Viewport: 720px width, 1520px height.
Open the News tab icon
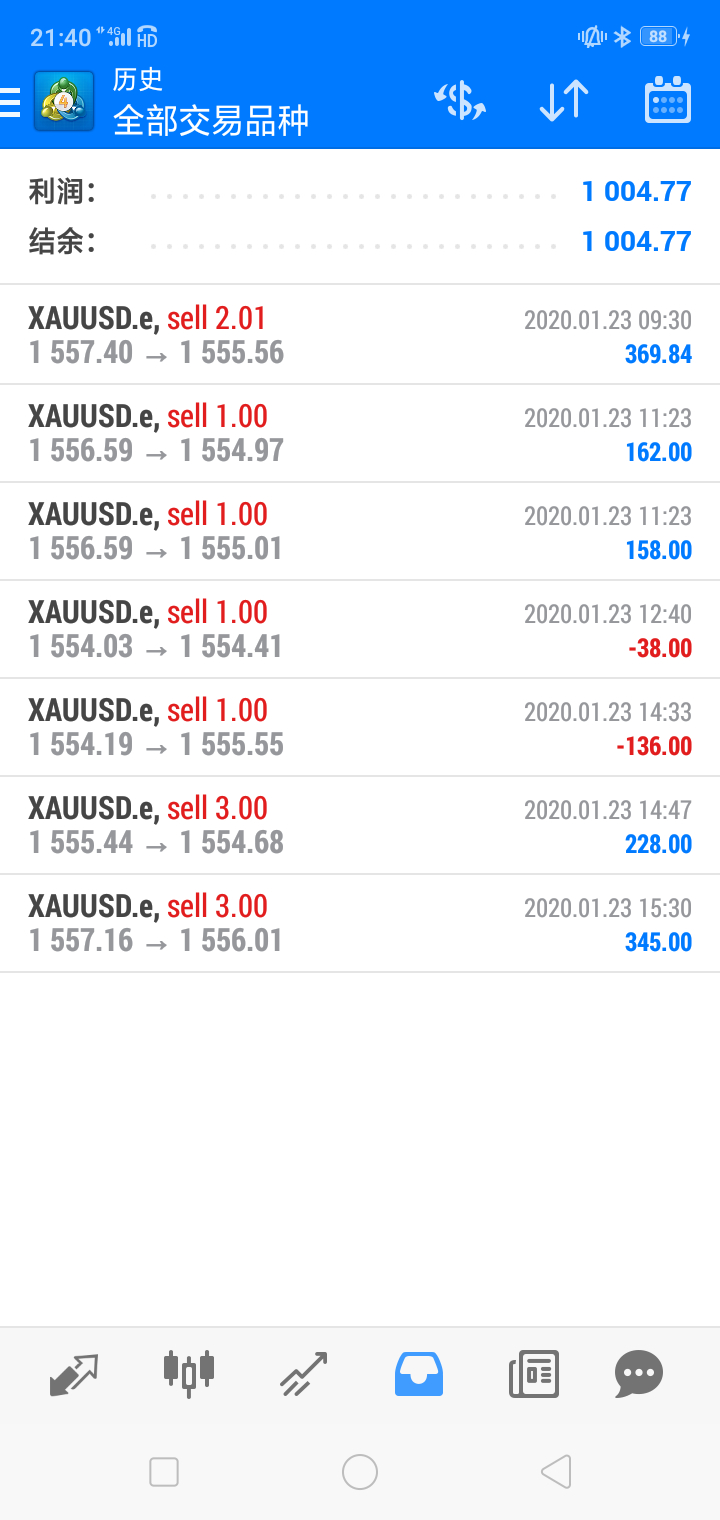[533, 1374]
